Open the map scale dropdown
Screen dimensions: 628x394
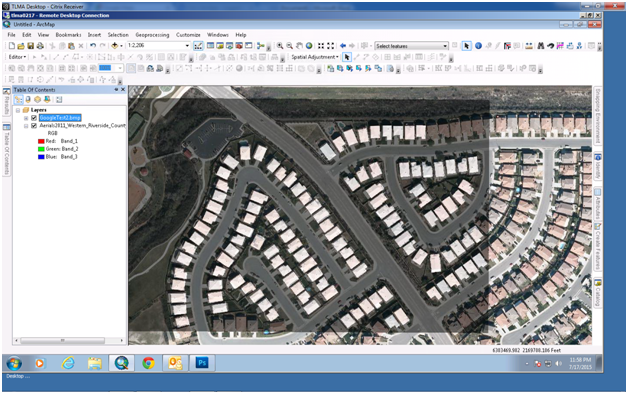pos(187,46)
